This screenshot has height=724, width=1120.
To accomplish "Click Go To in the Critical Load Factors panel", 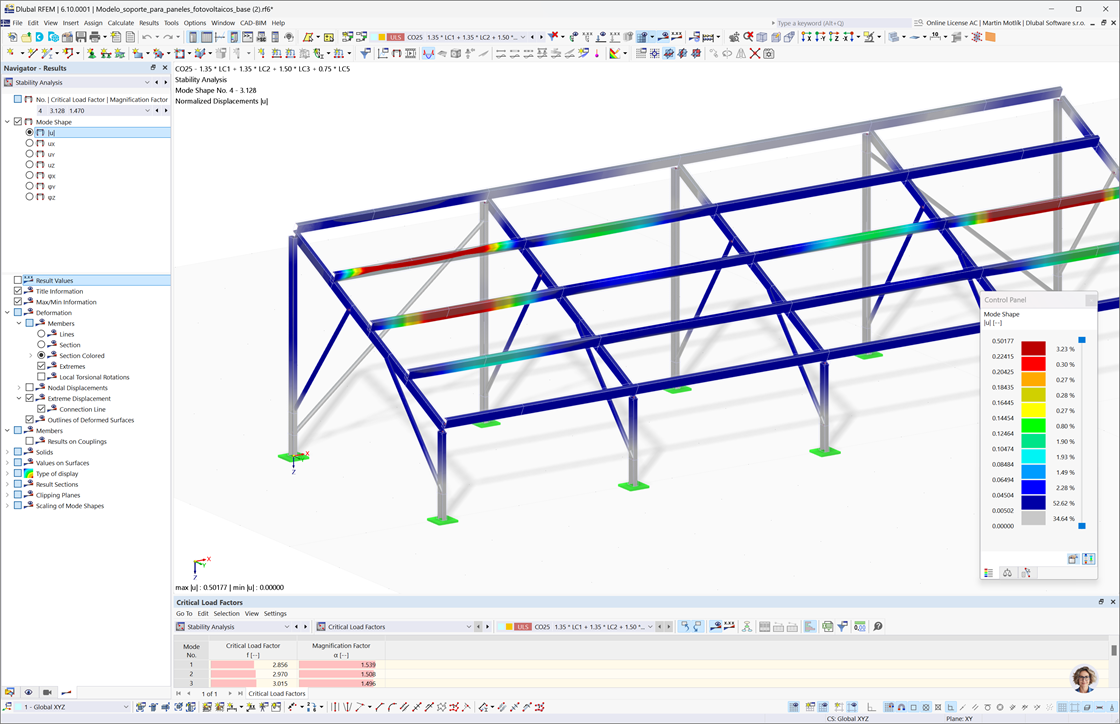I will pos(183,613).
